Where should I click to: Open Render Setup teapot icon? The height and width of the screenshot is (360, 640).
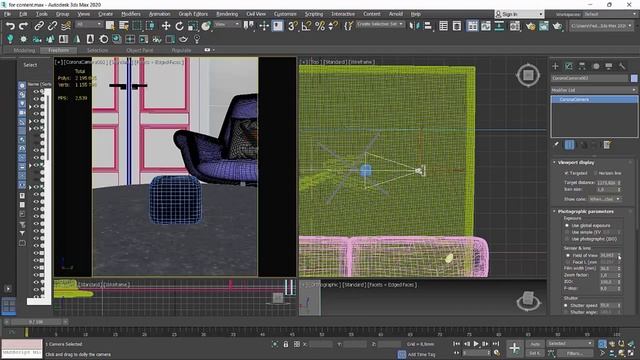coord(530,26)
